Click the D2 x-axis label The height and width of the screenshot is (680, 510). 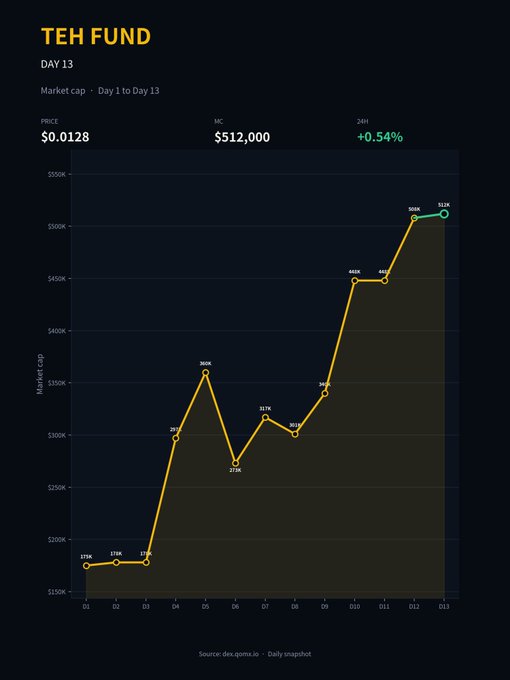116,607
